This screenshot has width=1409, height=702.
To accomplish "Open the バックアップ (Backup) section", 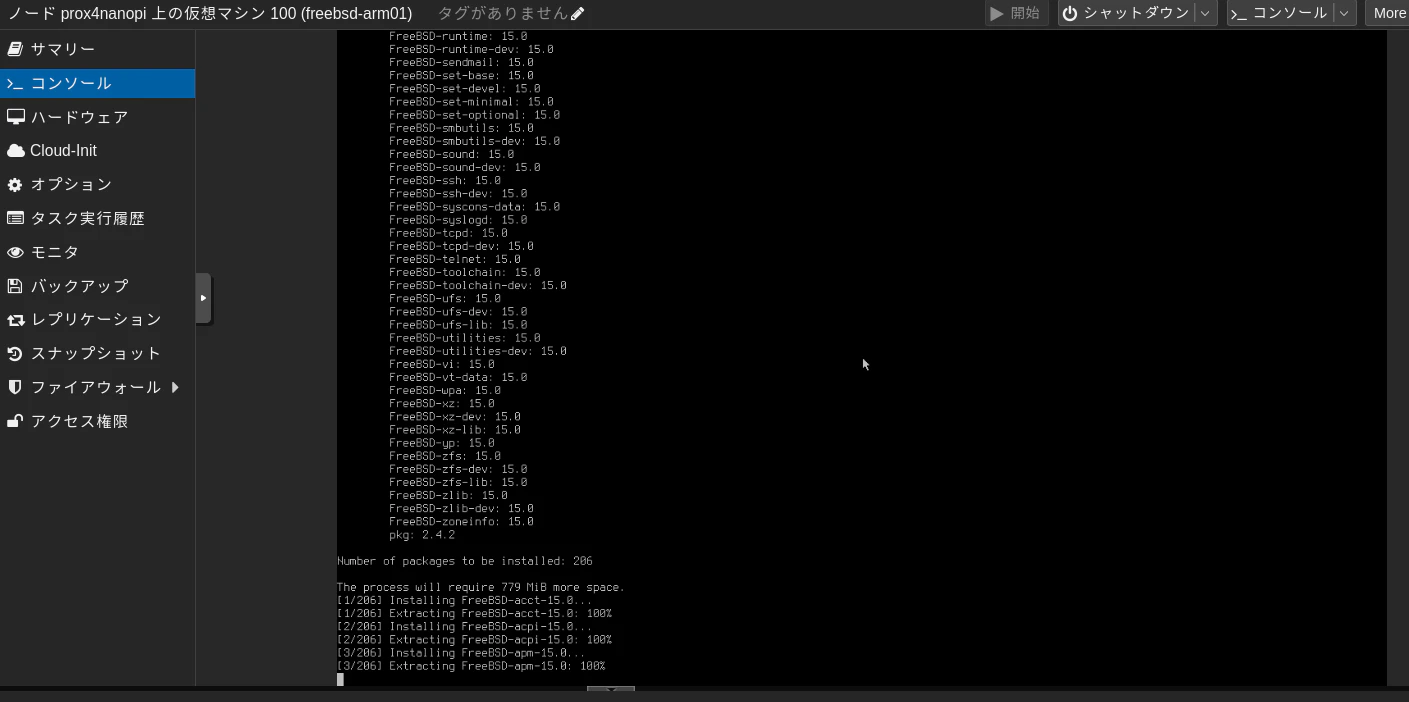I will tap(97, 286).
